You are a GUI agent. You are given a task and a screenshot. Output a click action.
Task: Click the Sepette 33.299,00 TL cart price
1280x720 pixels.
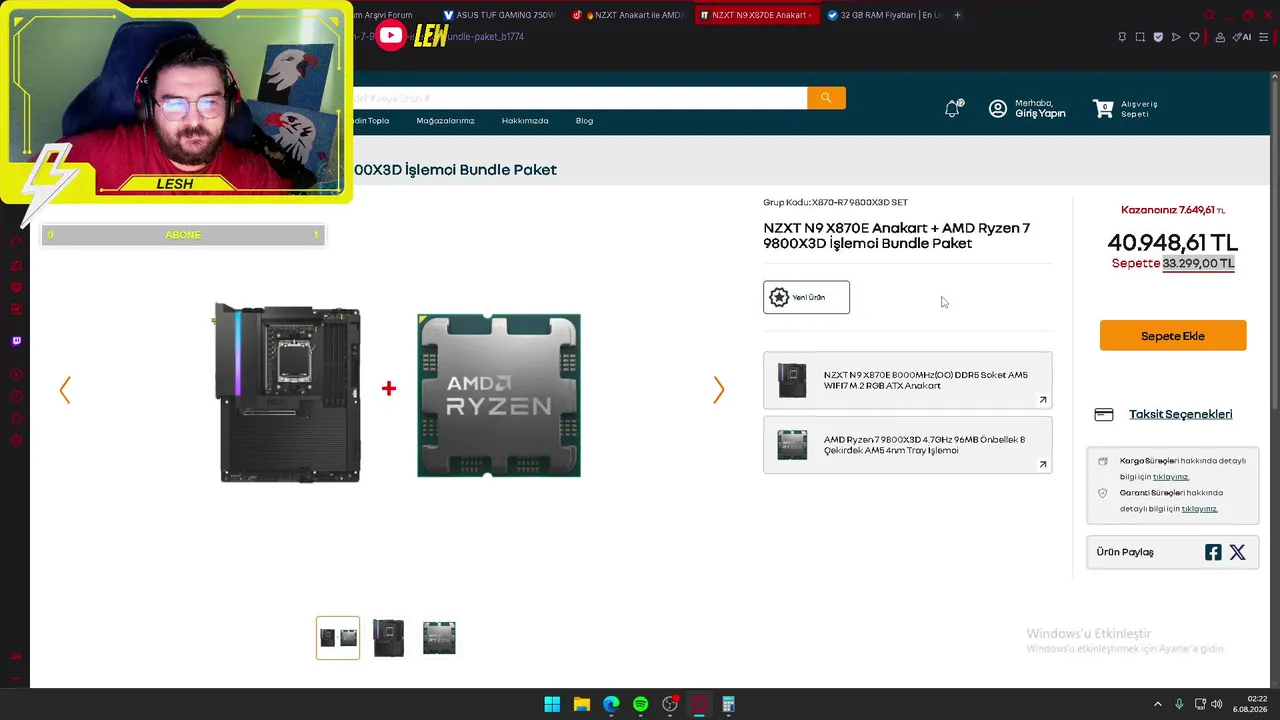[x=1173, y=264]
